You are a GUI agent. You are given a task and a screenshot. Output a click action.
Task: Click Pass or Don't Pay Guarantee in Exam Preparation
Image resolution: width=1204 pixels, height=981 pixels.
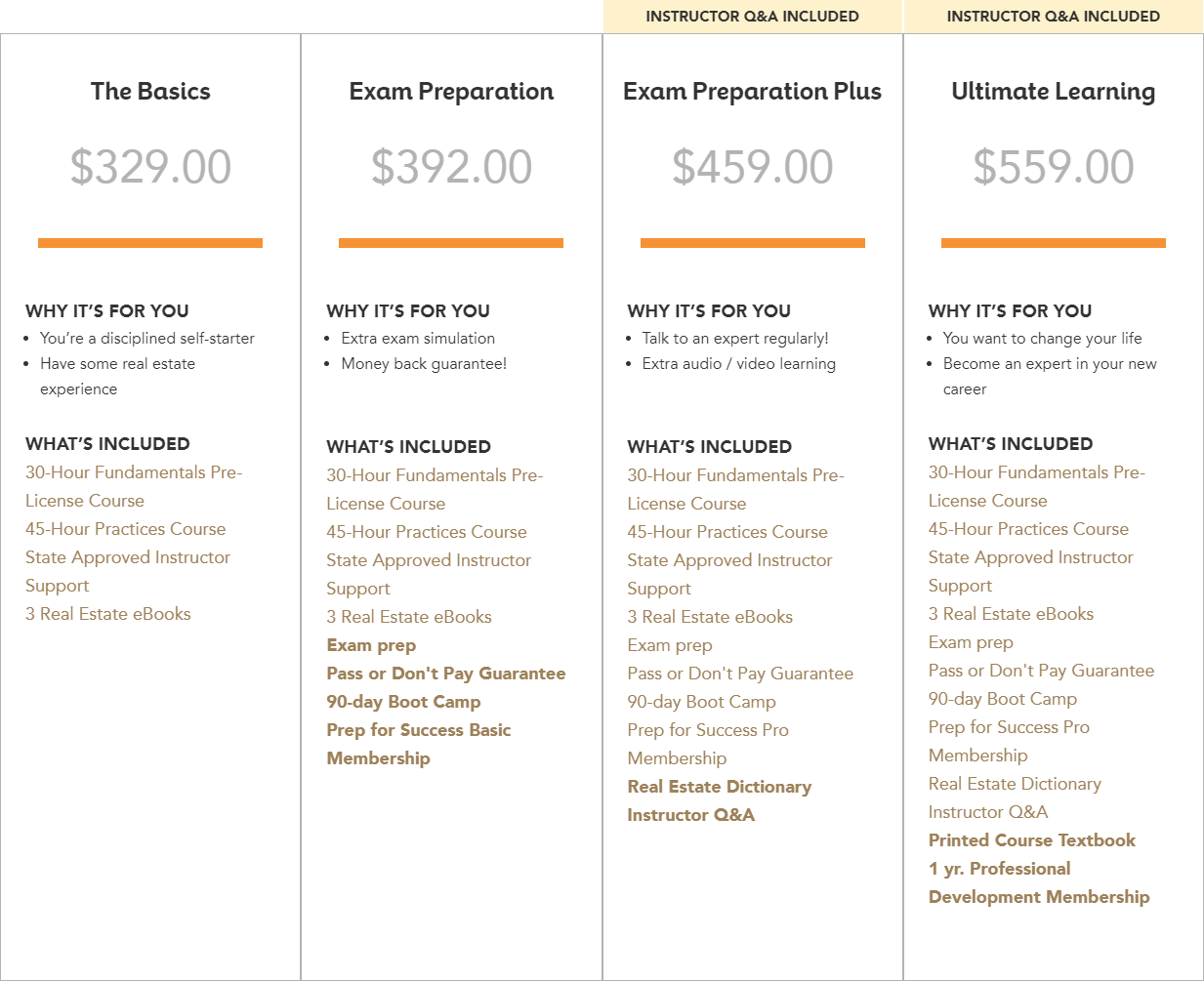tap(445, 674)
